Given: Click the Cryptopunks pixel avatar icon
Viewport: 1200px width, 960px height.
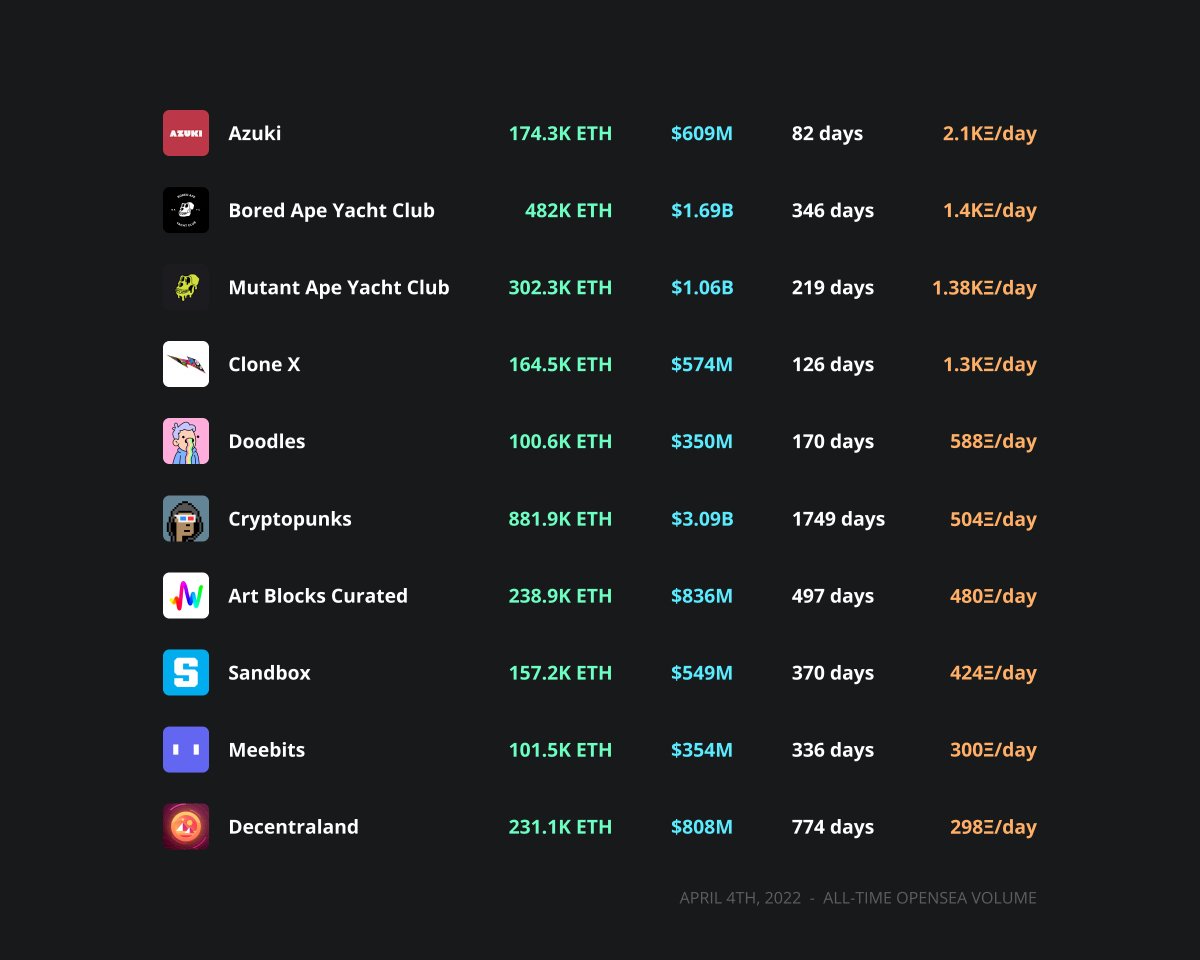Looking at the screenshot, I should click(x=185, y=518).
